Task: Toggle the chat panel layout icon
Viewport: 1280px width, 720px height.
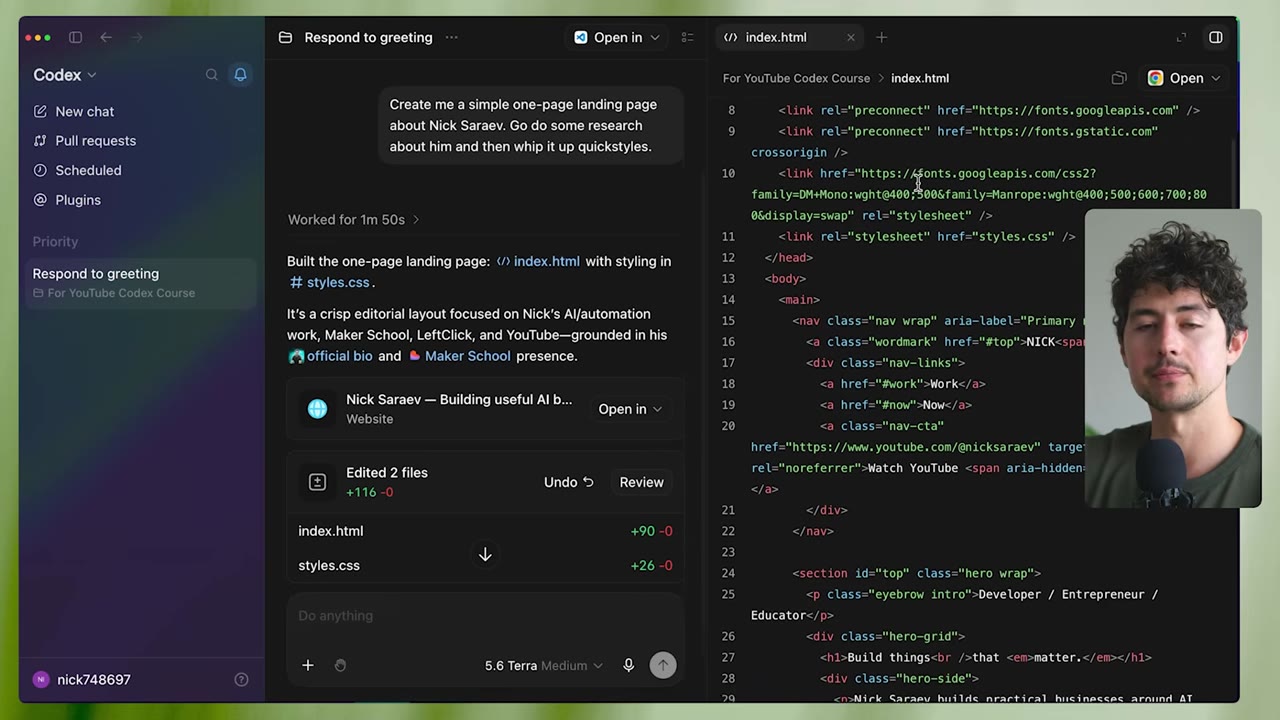Action: coord(687,37)
